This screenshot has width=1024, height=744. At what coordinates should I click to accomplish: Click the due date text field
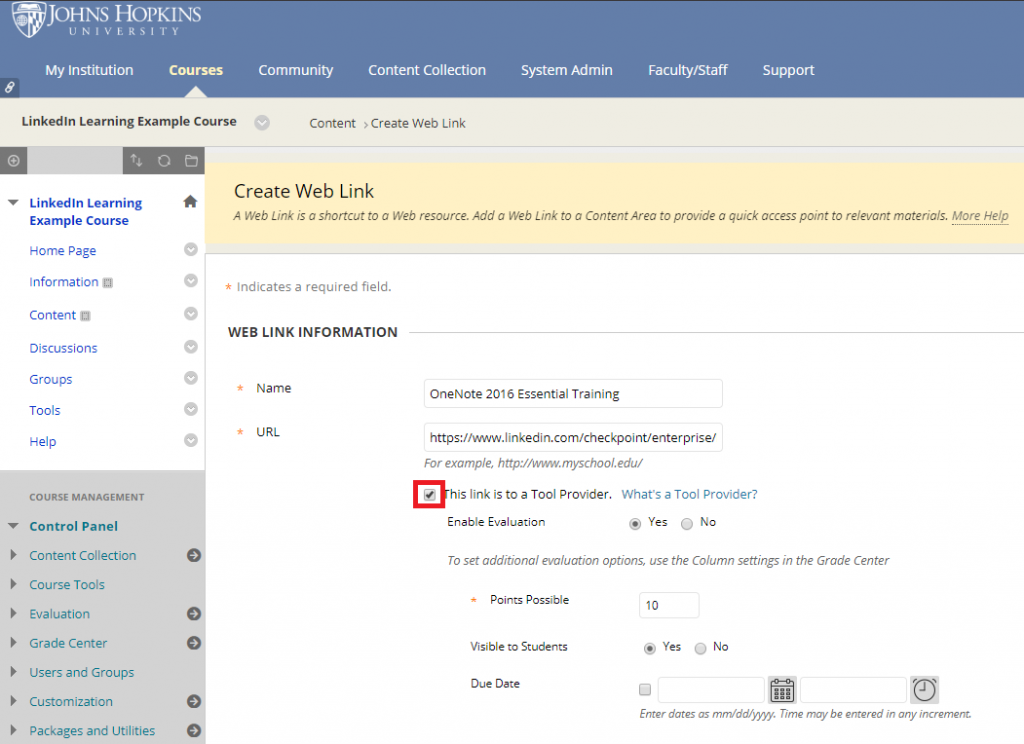[x=711, y=690]
